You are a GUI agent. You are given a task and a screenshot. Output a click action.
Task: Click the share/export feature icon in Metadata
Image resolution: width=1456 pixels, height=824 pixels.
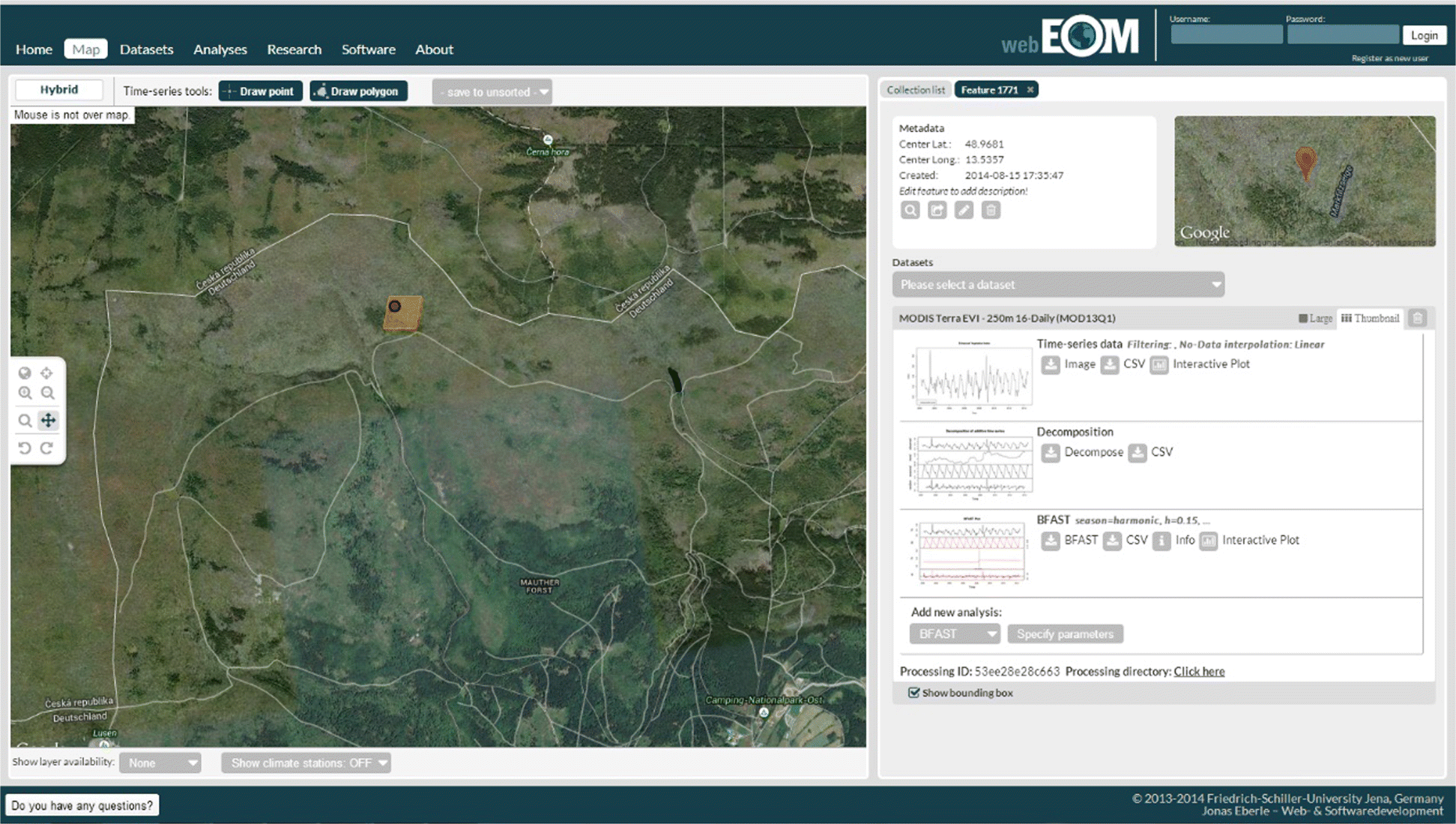[937, 210]
